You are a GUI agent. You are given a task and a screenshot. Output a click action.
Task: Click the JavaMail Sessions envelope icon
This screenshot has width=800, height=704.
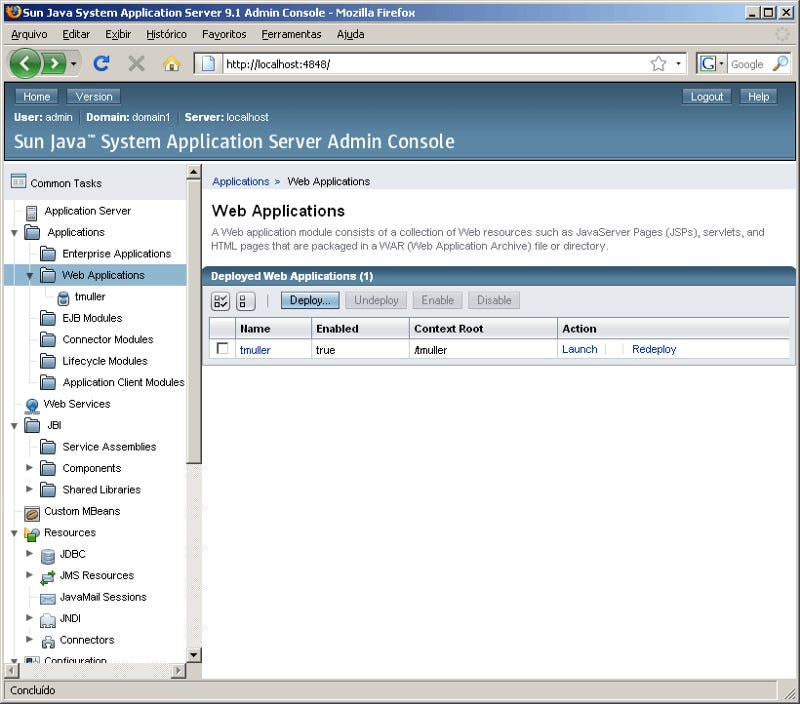[x=48, y=598]
